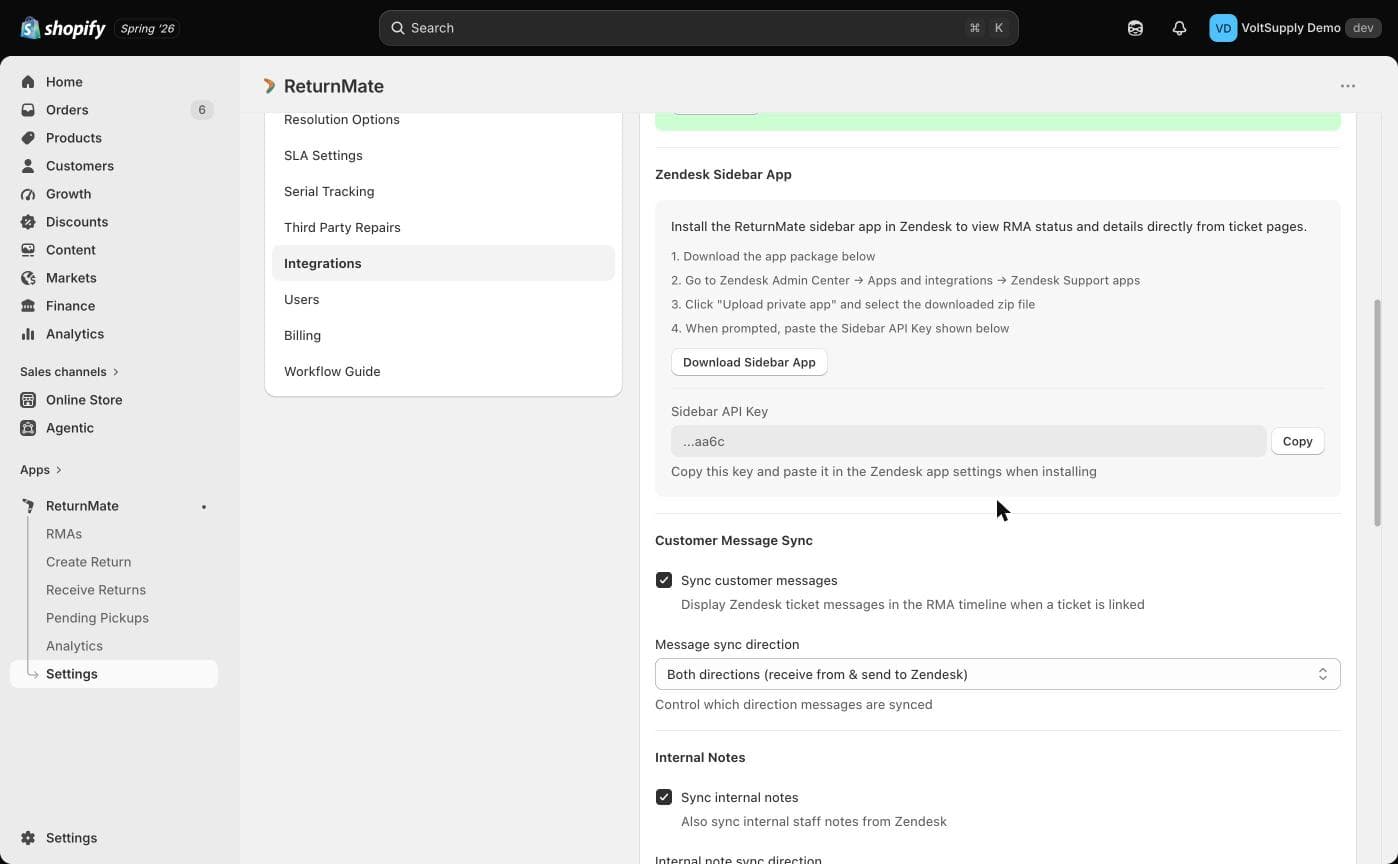
Task: Click the Agentic channel icon
Action: point(28,428)
